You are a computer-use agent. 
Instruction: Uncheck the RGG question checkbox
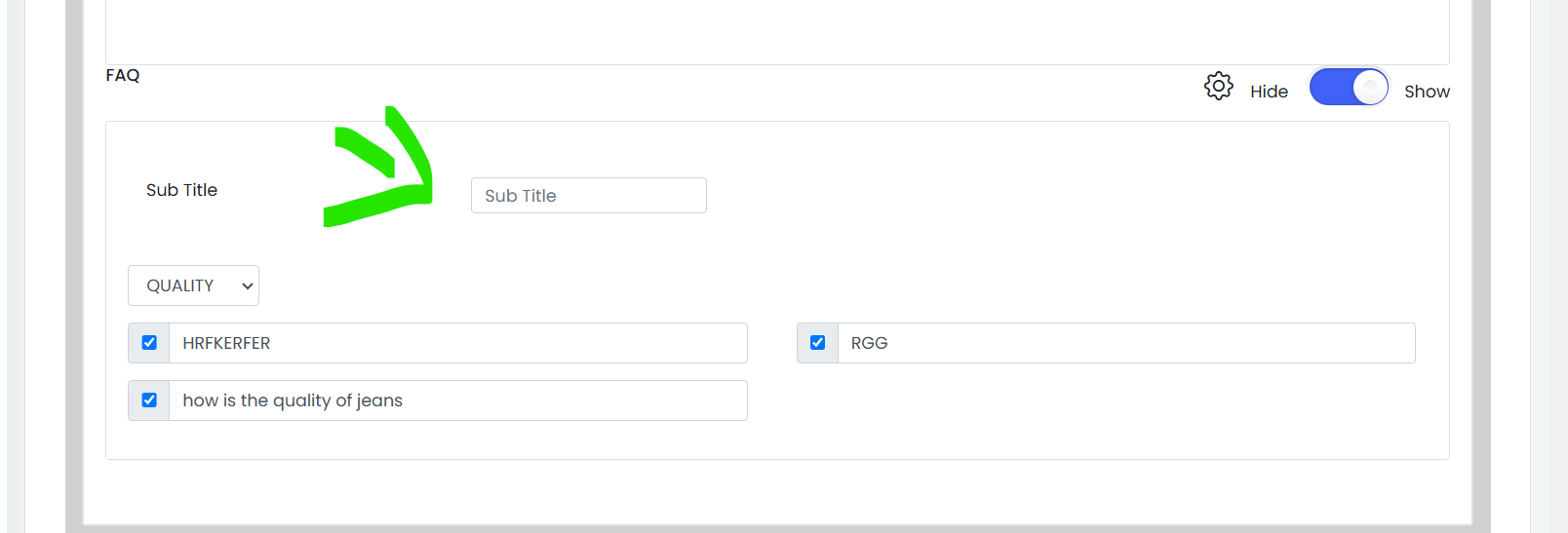818,343
